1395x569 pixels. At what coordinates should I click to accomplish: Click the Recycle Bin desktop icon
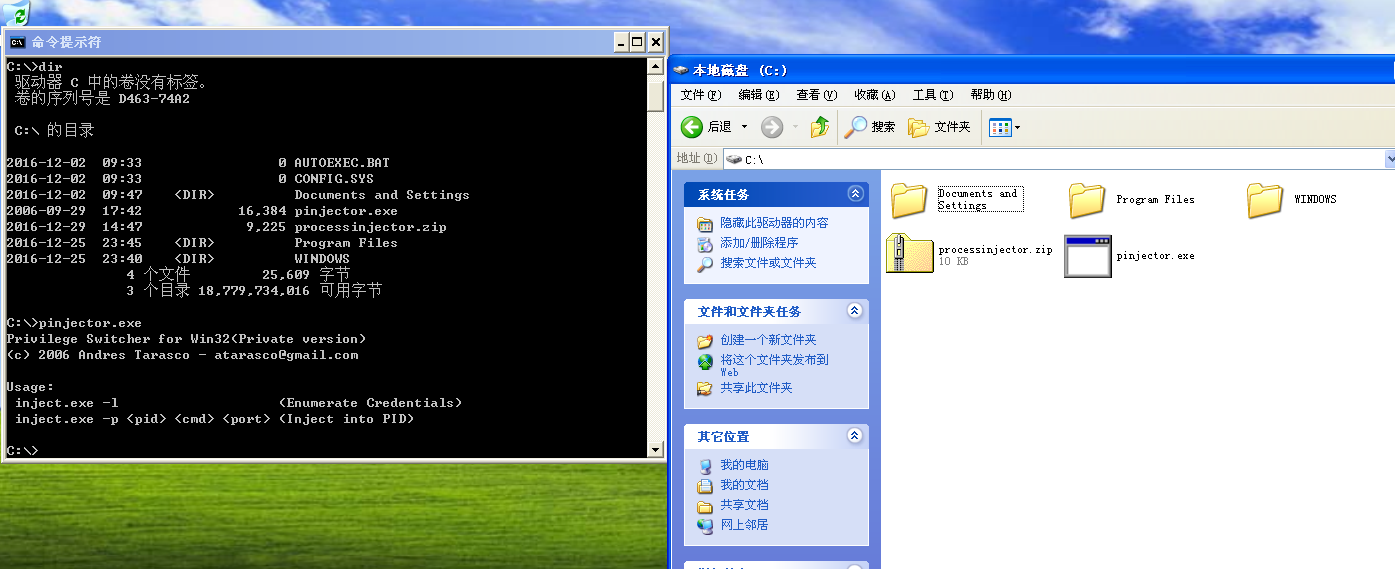pos(15,12)
